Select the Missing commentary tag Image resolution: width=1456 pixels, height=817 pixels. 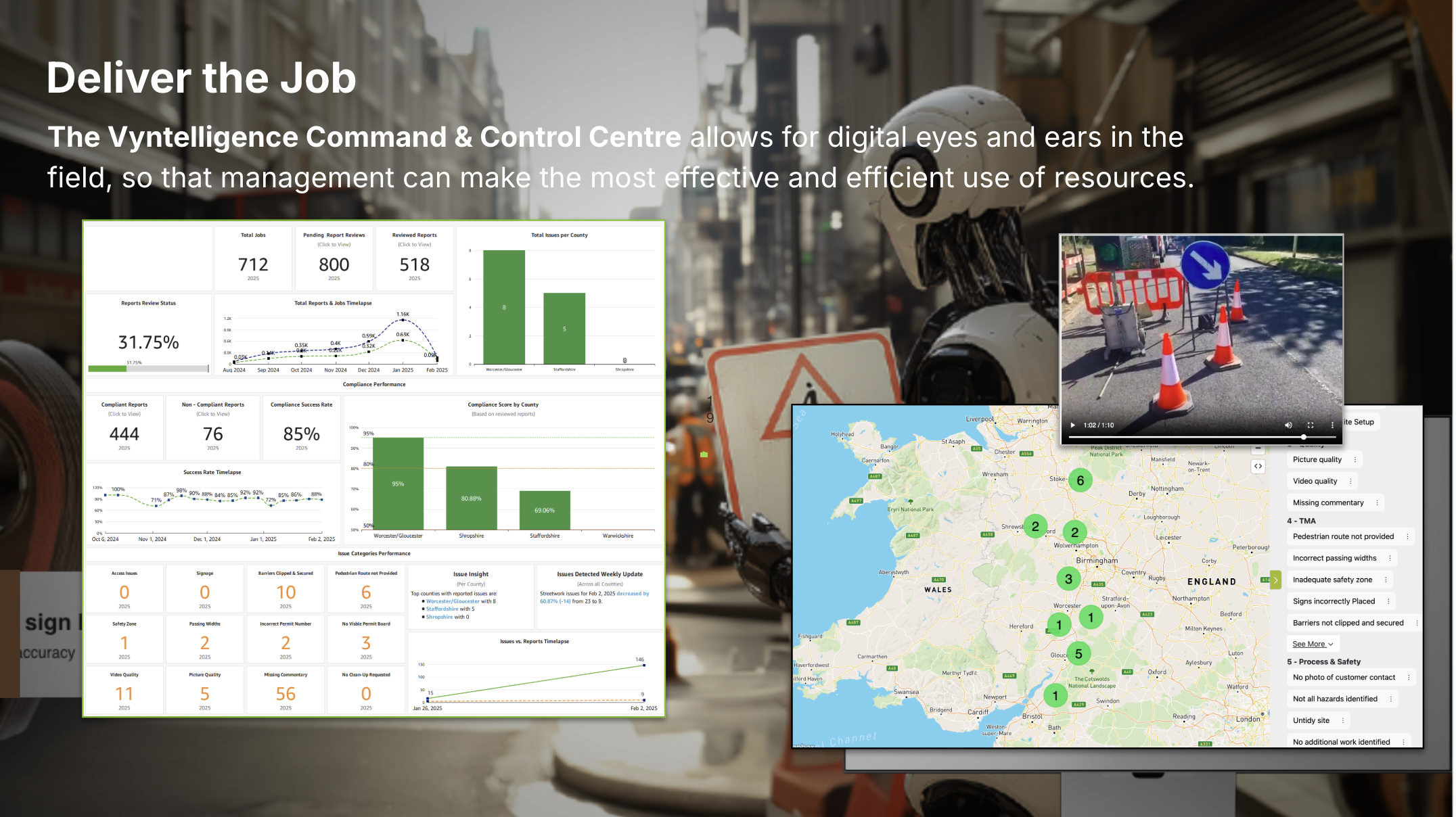tap(1327, 503)
